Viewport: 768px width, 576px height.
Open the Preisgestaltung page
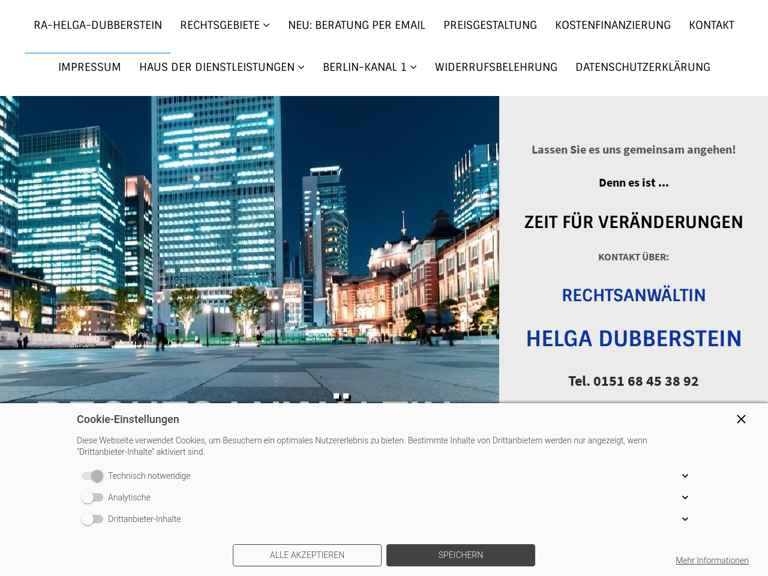coord(490,25)
